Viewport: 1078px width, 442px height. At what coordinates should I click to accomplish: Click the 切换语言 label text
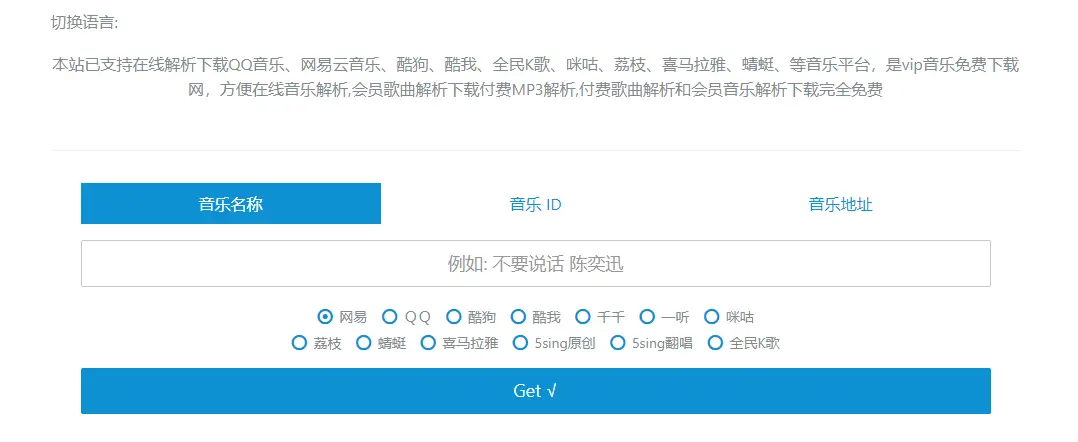tap(85, 23)
